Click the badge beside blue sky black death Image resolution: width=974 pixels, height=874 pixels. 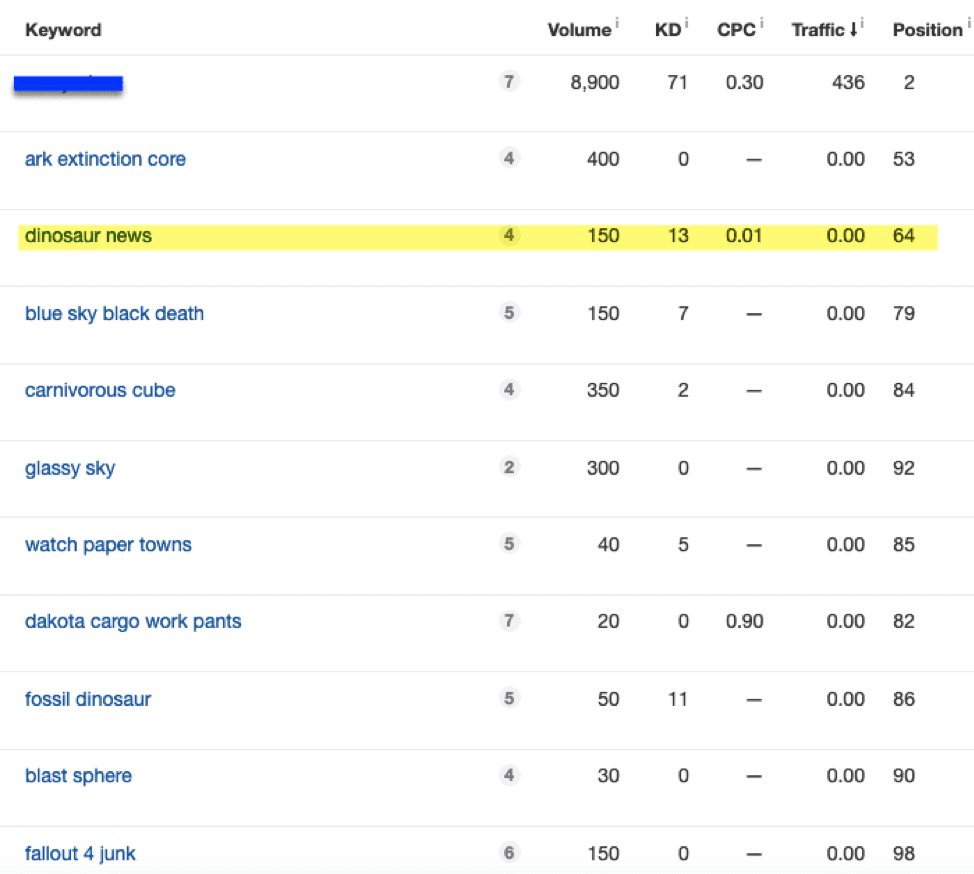(x=509, y=313)
